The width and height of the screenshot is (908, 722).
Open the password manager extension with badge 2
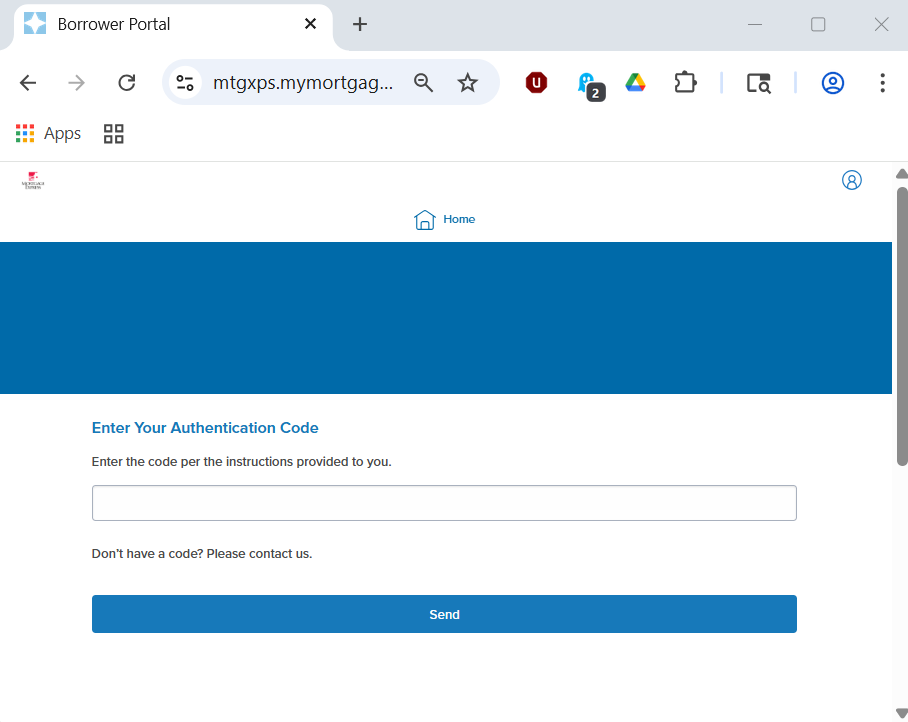587,84
